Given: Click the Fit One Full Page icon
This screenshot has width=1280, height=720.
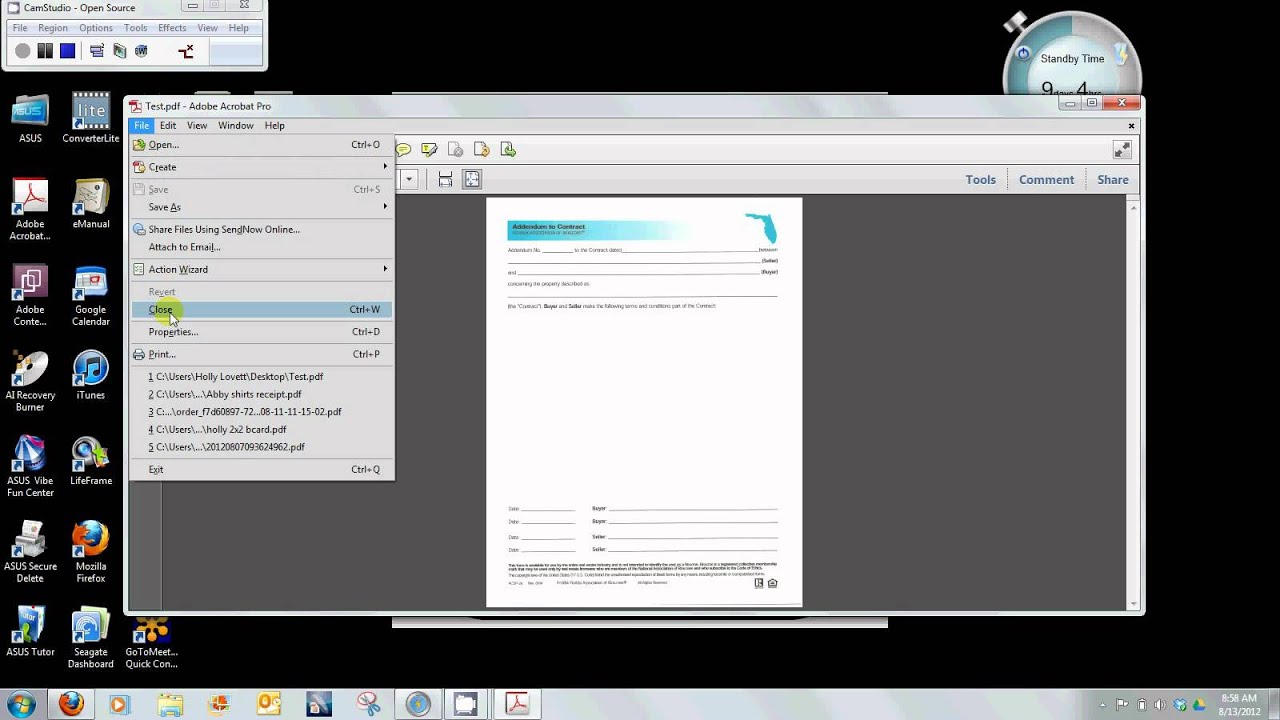Looking at the screenshot, I should click(x=472, y=179).
